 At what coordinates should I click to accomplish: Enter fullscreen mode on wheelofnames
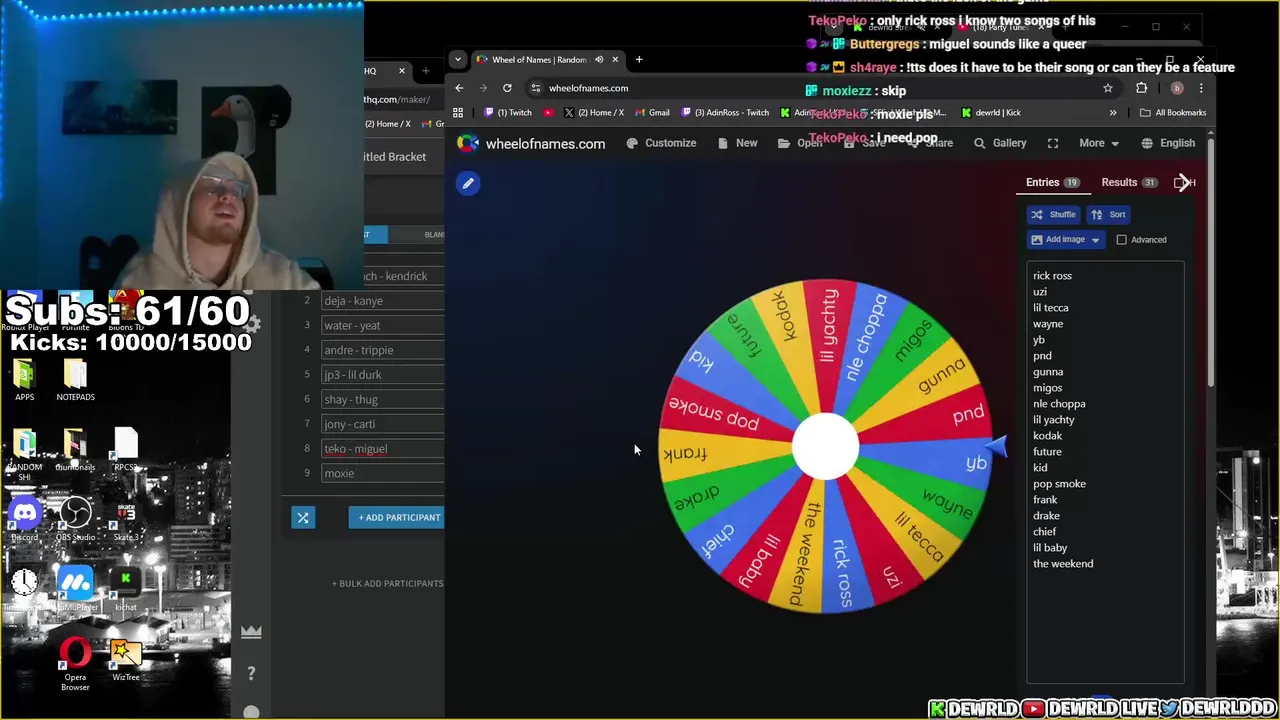[1053, 143]
